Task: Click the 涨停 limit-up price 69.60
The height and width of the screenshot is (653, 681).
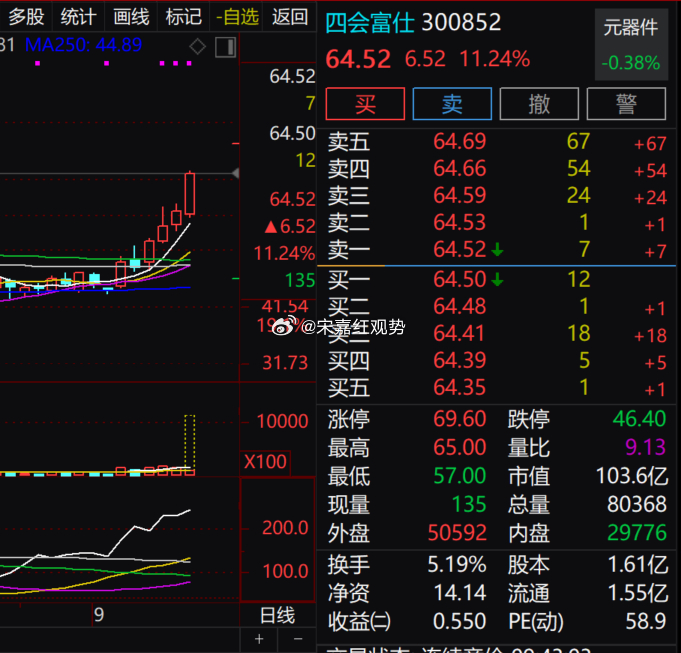Action: click(460, 419)
